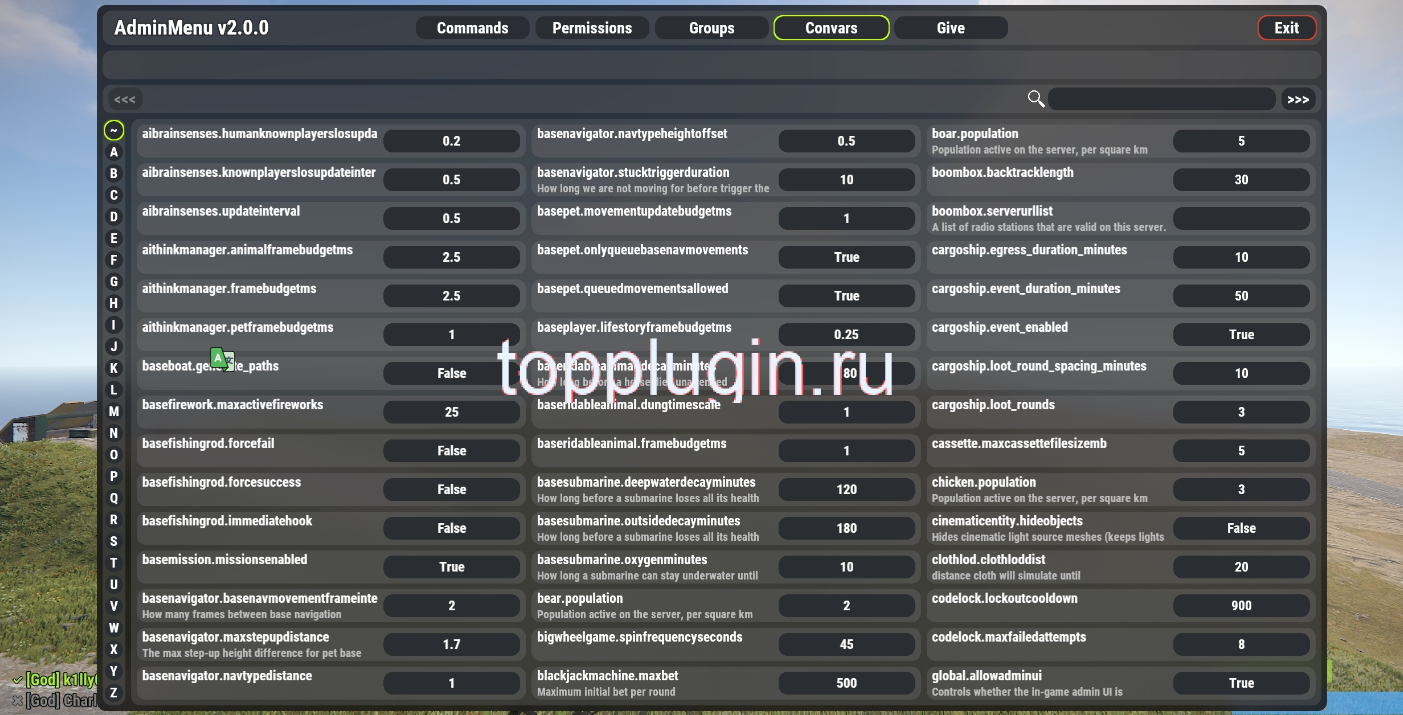Toggle cargoship.event_enabled True value

pyautogui.click(x=1241, y=334)
